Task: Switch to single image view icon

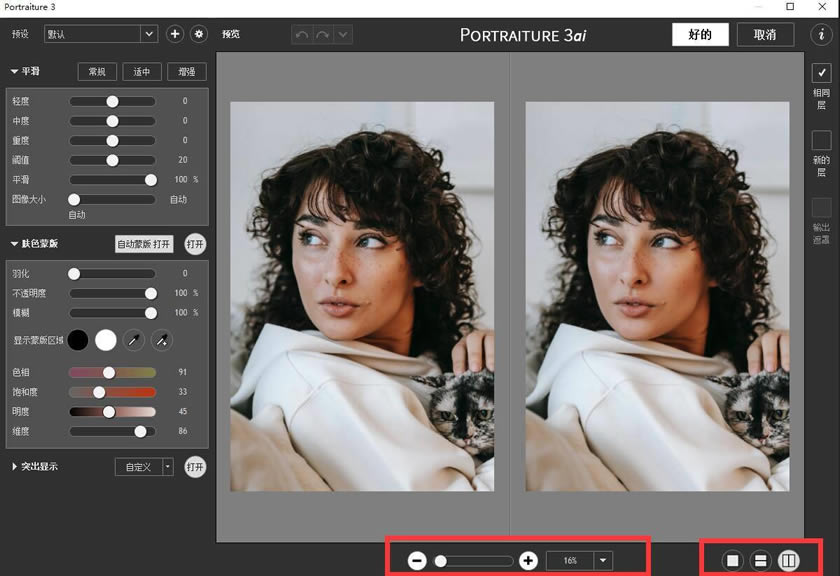Action: point(731,559)
